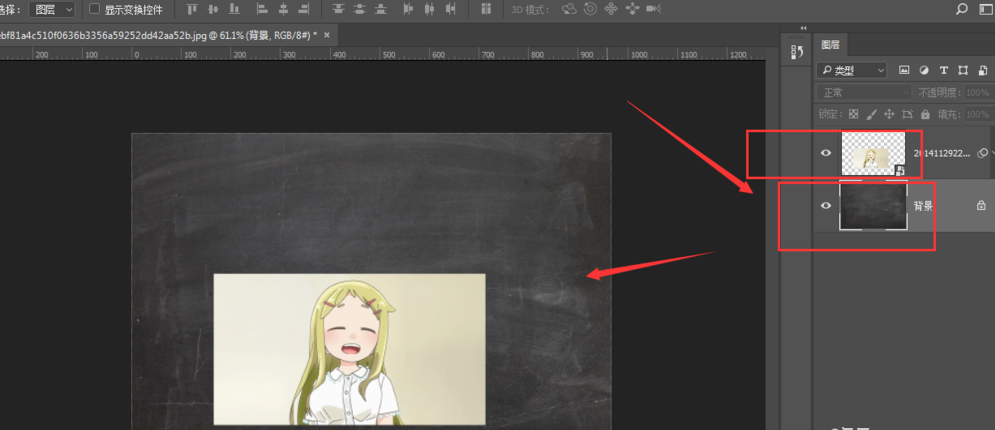Open the 正常 blend mode dropdown

856,92
